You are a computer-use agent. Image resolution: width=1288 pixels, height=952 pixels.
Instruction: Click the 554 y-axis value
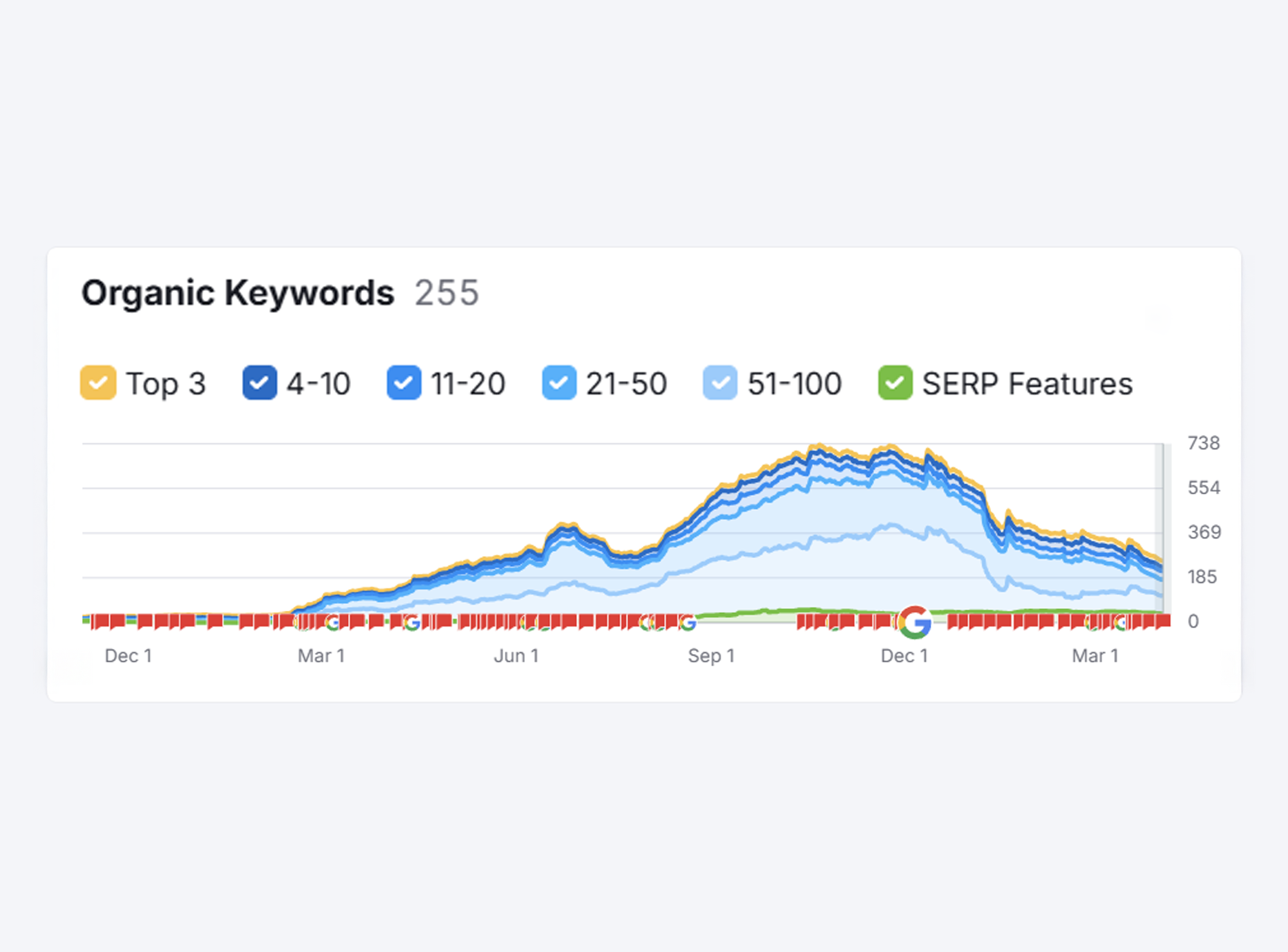(x=1204, y=487)
